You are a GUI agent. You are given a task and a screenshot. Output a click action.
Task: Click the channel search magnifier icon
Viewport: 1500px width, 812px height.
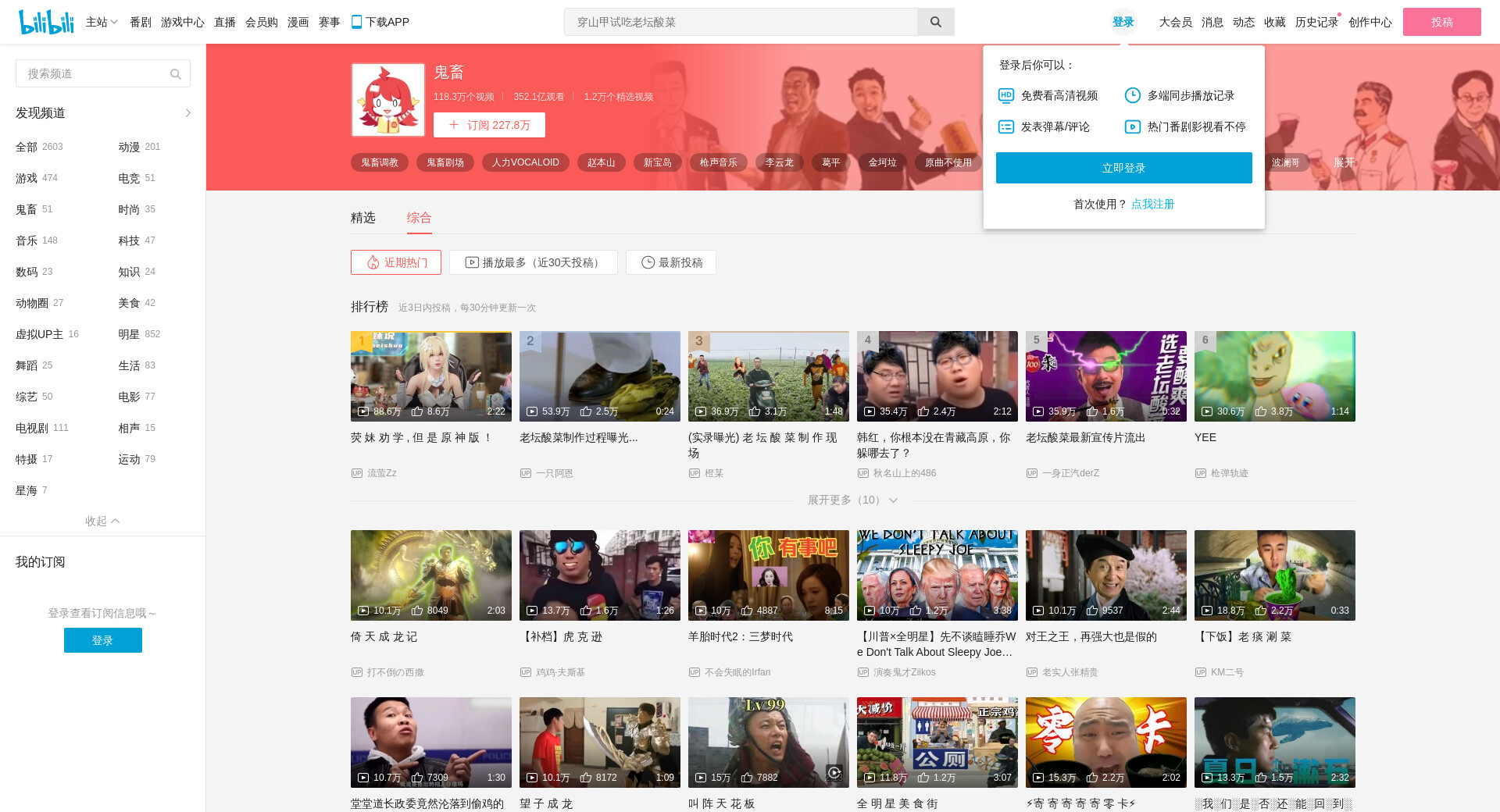coord(176,74)
